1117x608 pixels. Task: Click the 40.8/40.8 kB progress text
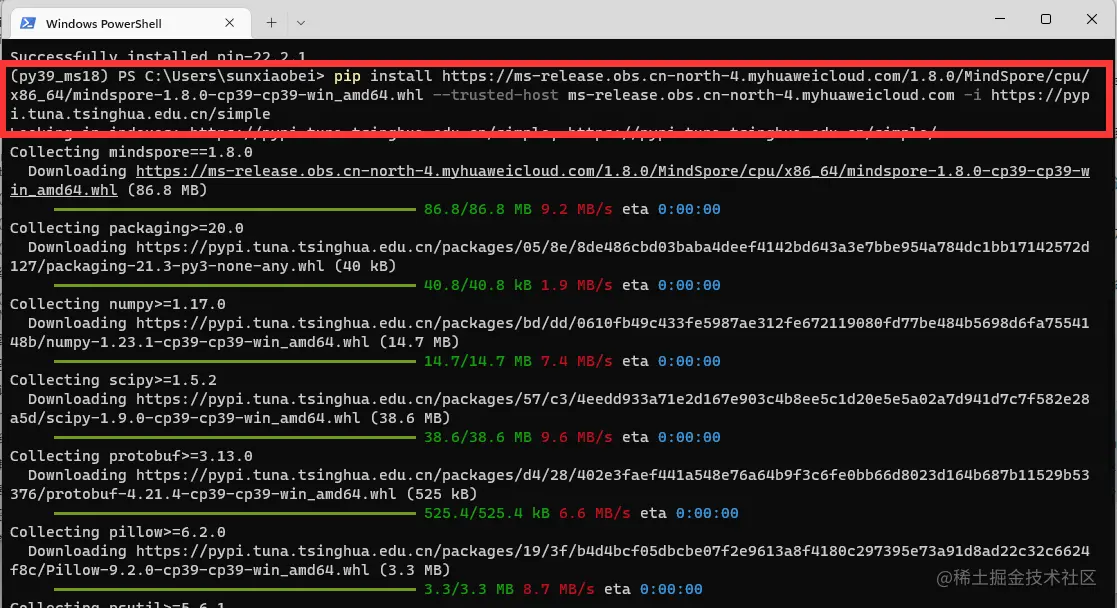(477, 285)
